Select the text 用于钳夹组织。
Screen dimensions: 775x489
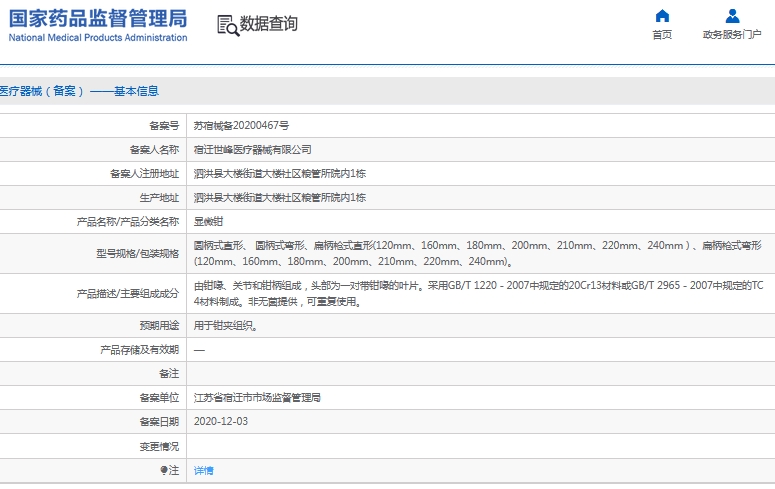(x=225, y=325)
